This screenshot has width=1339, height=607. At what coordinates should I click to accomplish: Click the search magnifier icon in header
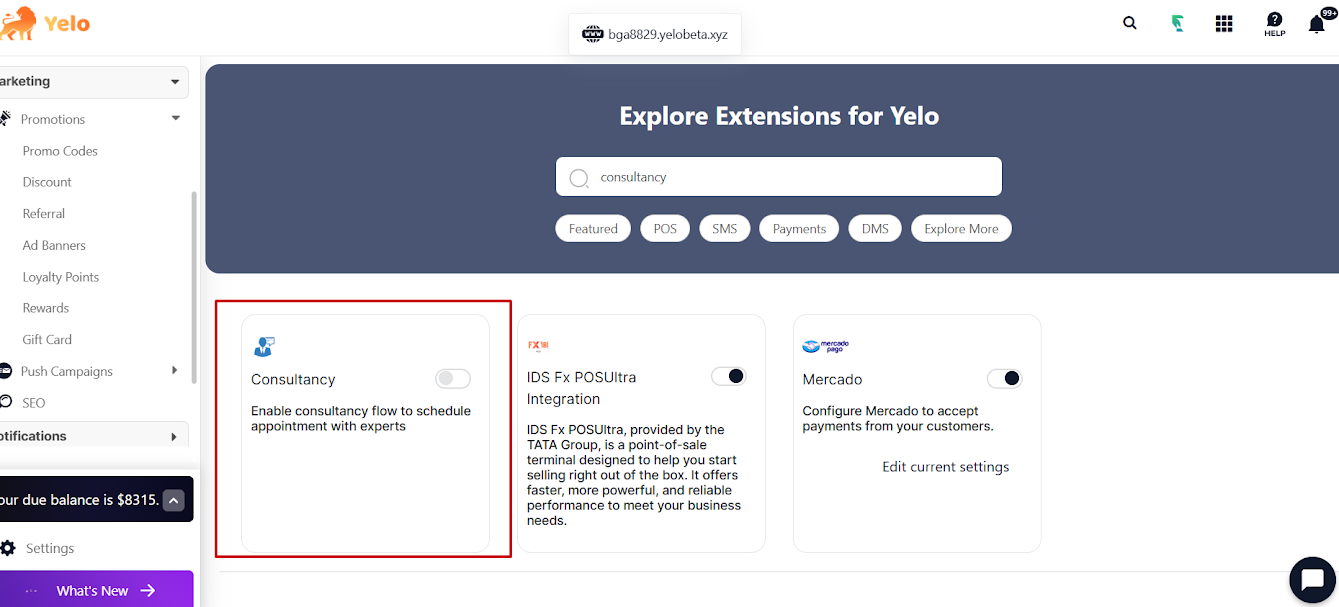pyautogui.click(x=1130, y=23)
